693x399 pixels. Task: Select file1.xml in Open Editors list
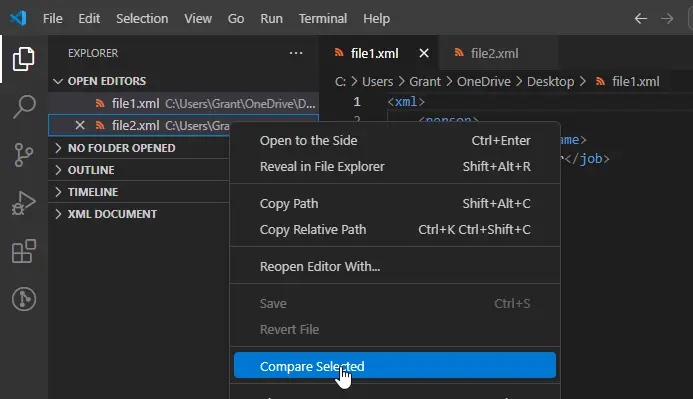tap(183, 103)
